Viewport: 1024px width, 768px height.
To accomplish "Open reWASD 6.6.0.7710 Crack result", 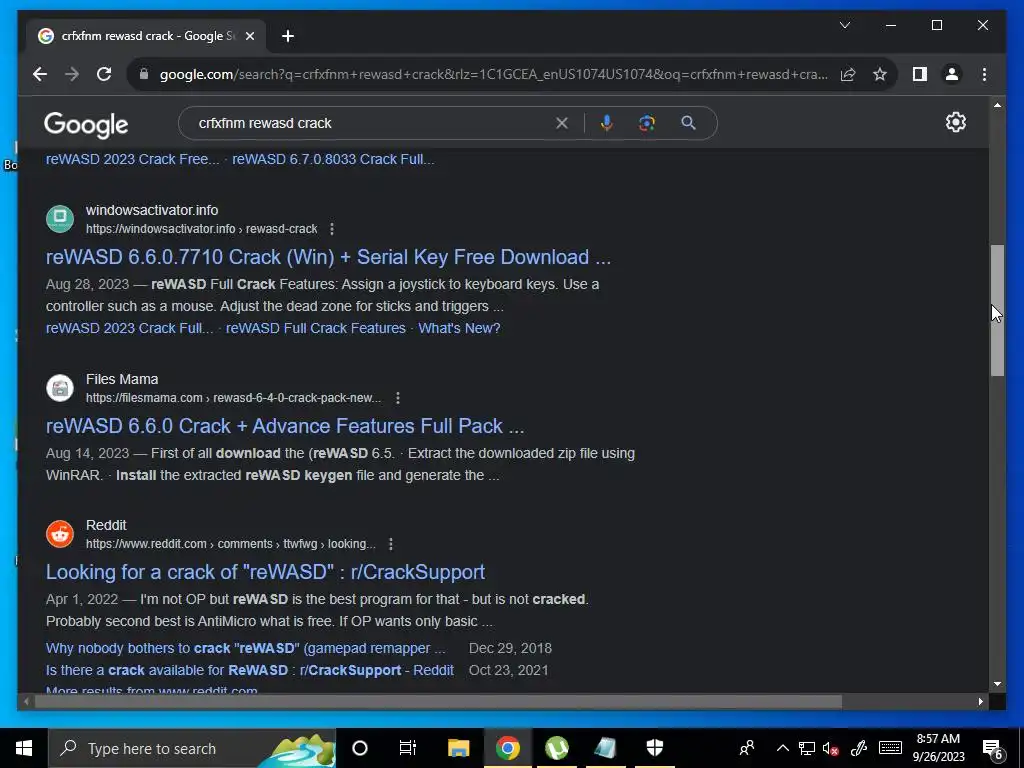I will coord(328,257).
